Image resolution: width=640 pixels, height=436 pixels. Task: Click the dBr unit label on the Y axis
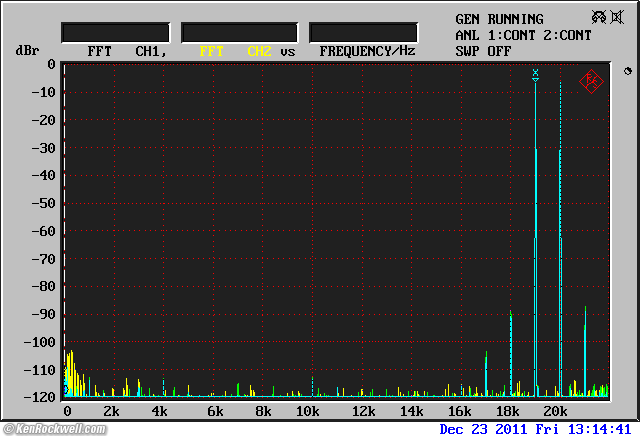(x=25, y=50)
